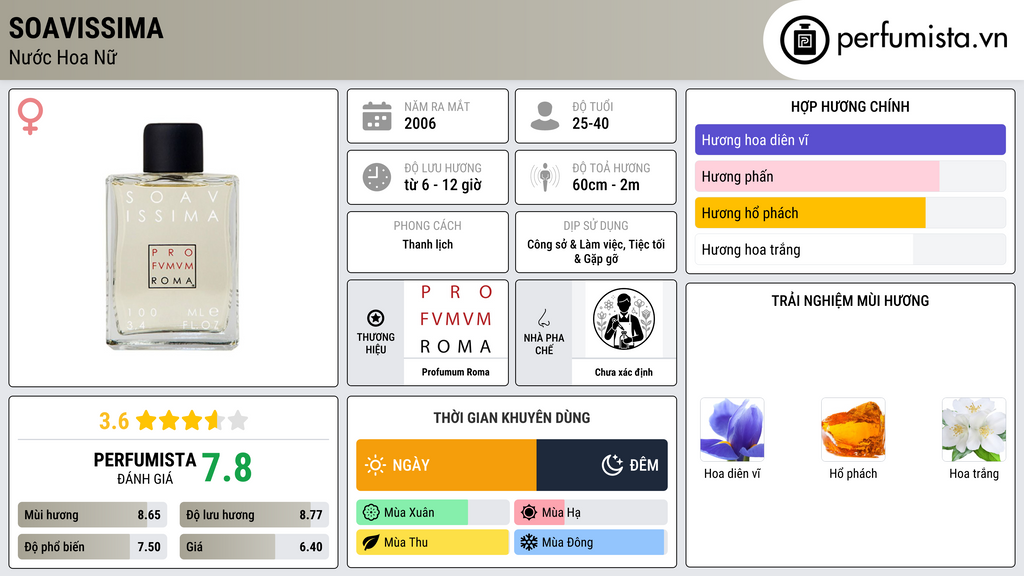1024x576 pixels.
Task: Click the Mùa Đông winter snowflake bar
Action: pyautogui.click(x=590, y=542)
